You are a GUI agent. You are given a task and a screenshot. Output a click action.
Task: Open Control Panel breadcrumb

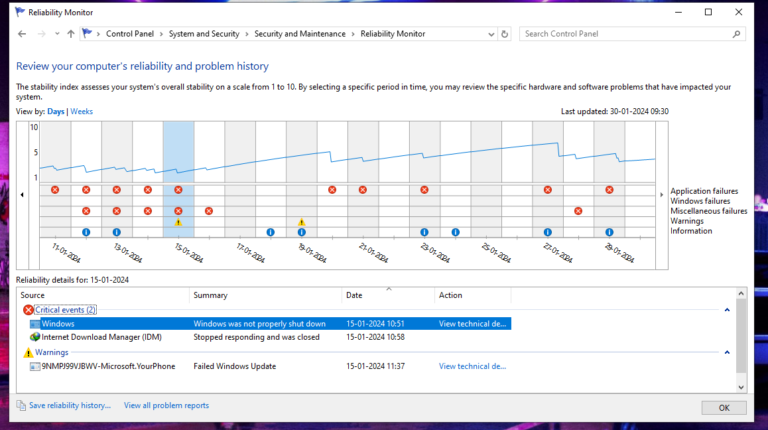point(130,34)
